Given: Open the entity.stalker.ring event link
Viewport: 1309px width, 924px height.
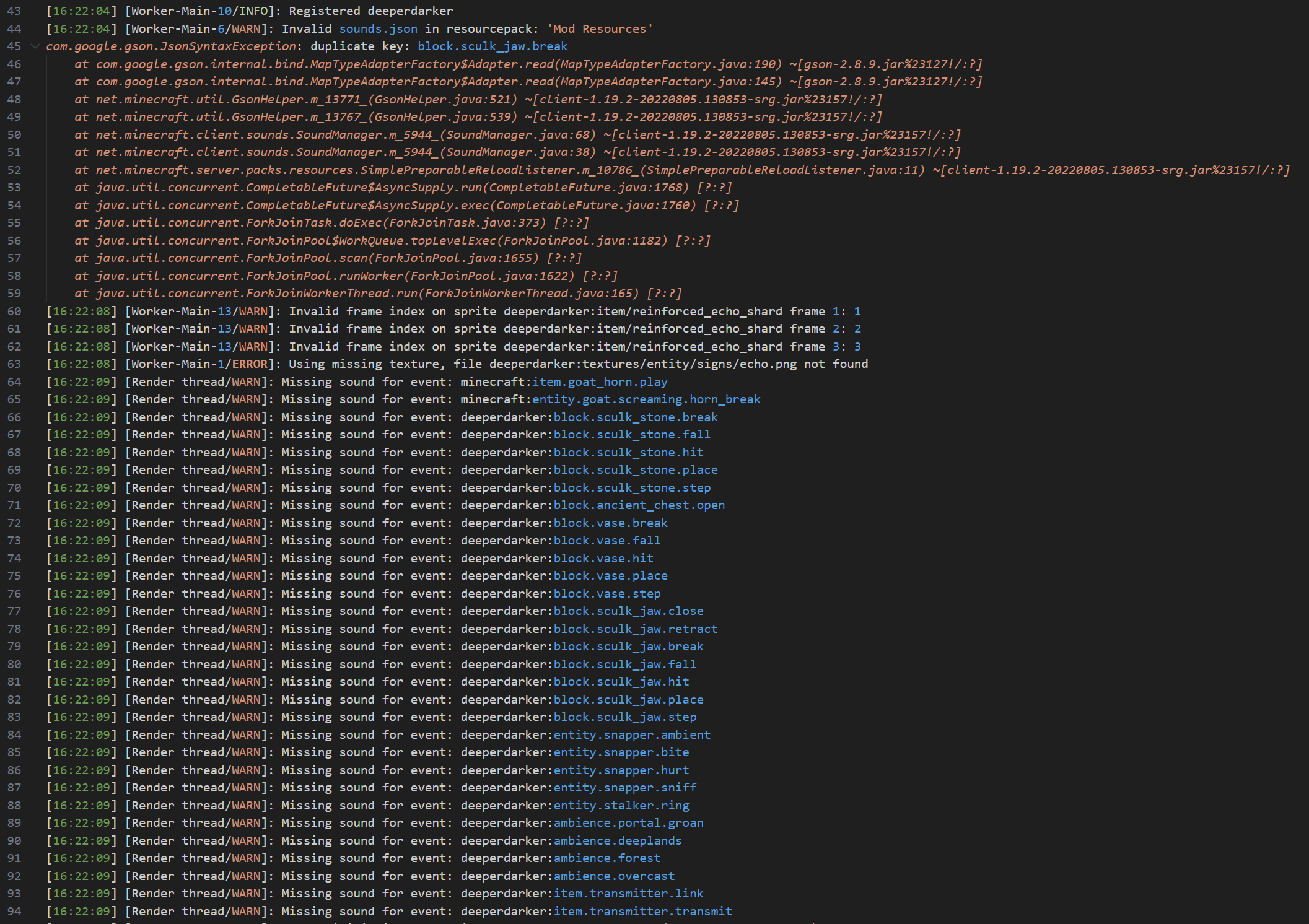Looking at the screenshot, I should tap(622, 806).
